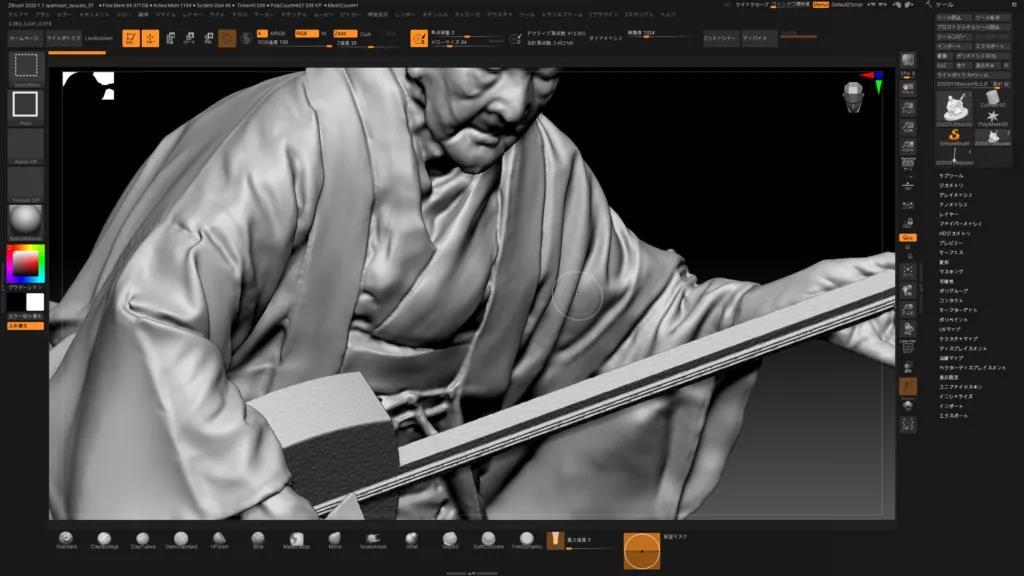Expand the サブツール subpalette
Screen dimensions: 1024x576
[951, 176]
